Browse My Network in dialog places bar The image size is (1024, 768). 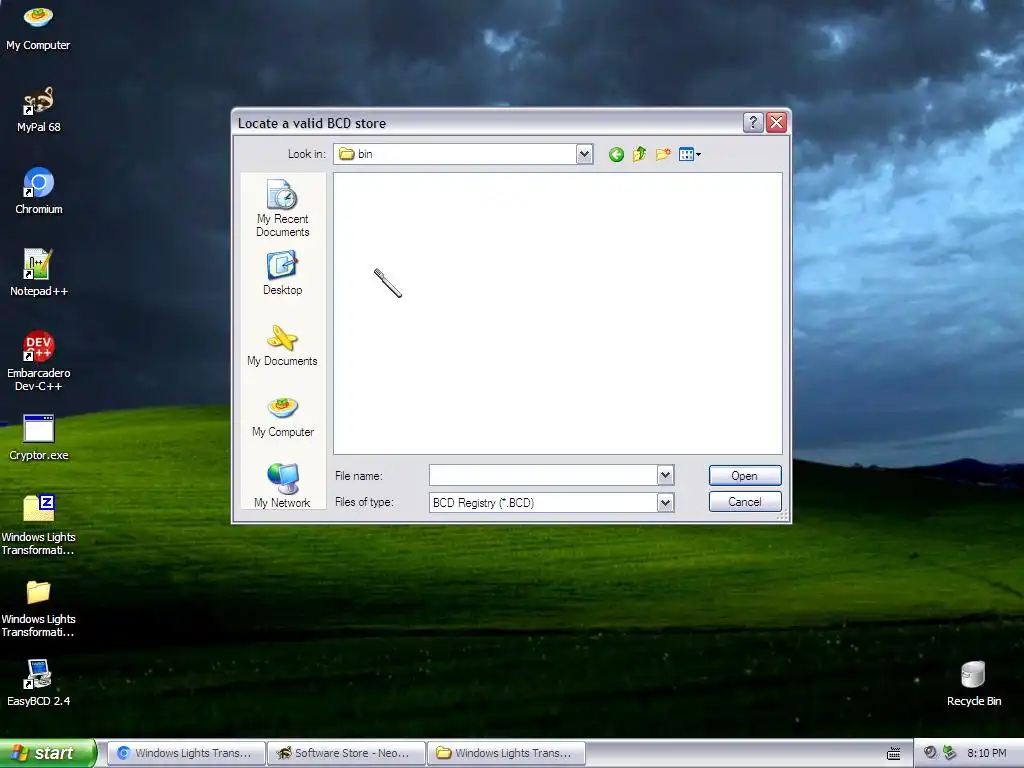point(282,486)
